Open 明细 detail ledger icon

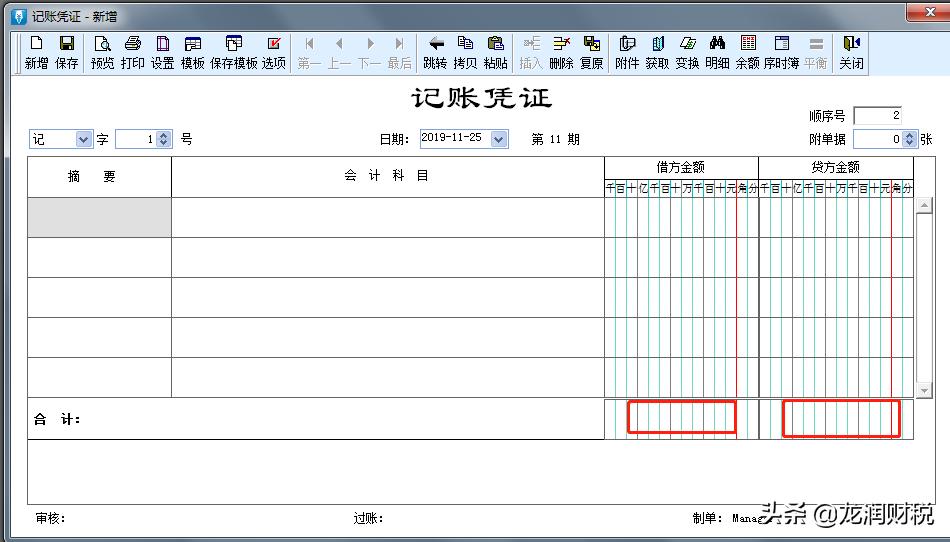pyautogui.click(x=717, y=52)
